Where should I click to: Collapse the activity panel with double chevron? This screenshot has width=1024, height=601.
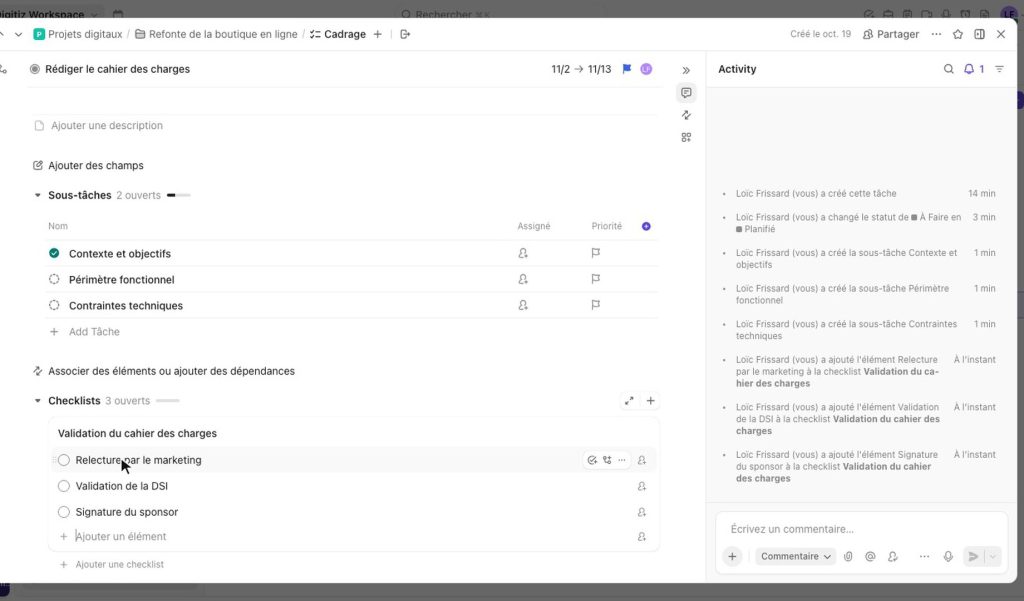[x=686, y=71]
